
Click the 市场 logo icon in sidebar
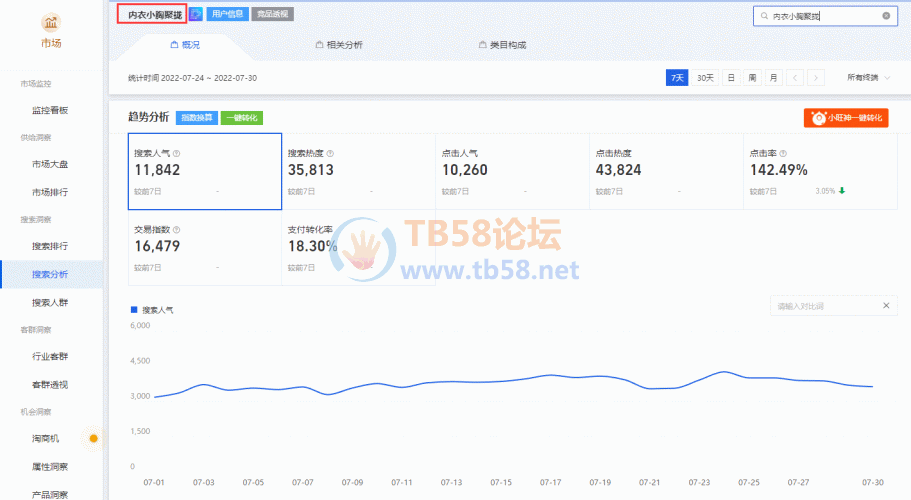click(51, 22)
